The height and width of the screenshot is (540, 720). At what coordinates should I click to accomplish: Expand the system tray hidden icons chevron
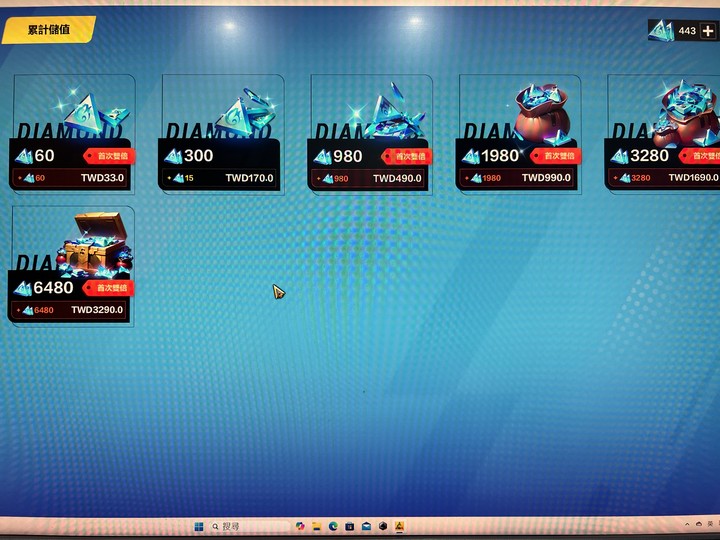[x=687, y=524]
